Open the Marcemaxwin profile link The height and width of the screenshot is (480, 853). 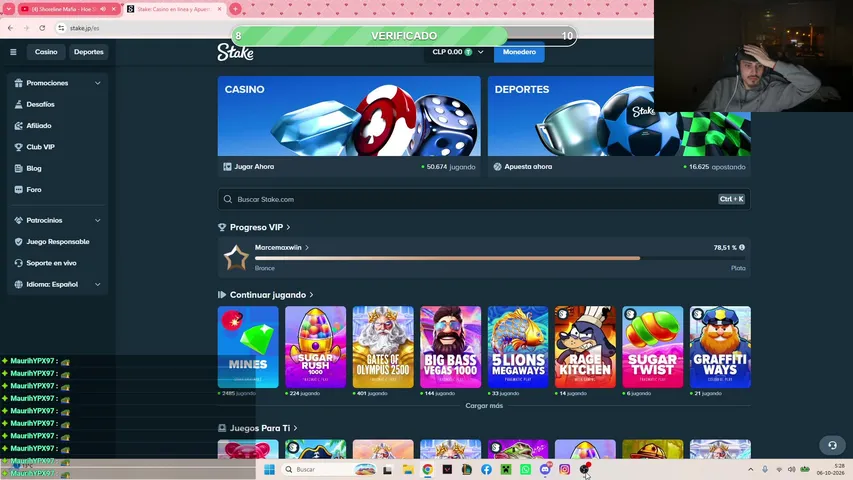(x=282, y=248)
